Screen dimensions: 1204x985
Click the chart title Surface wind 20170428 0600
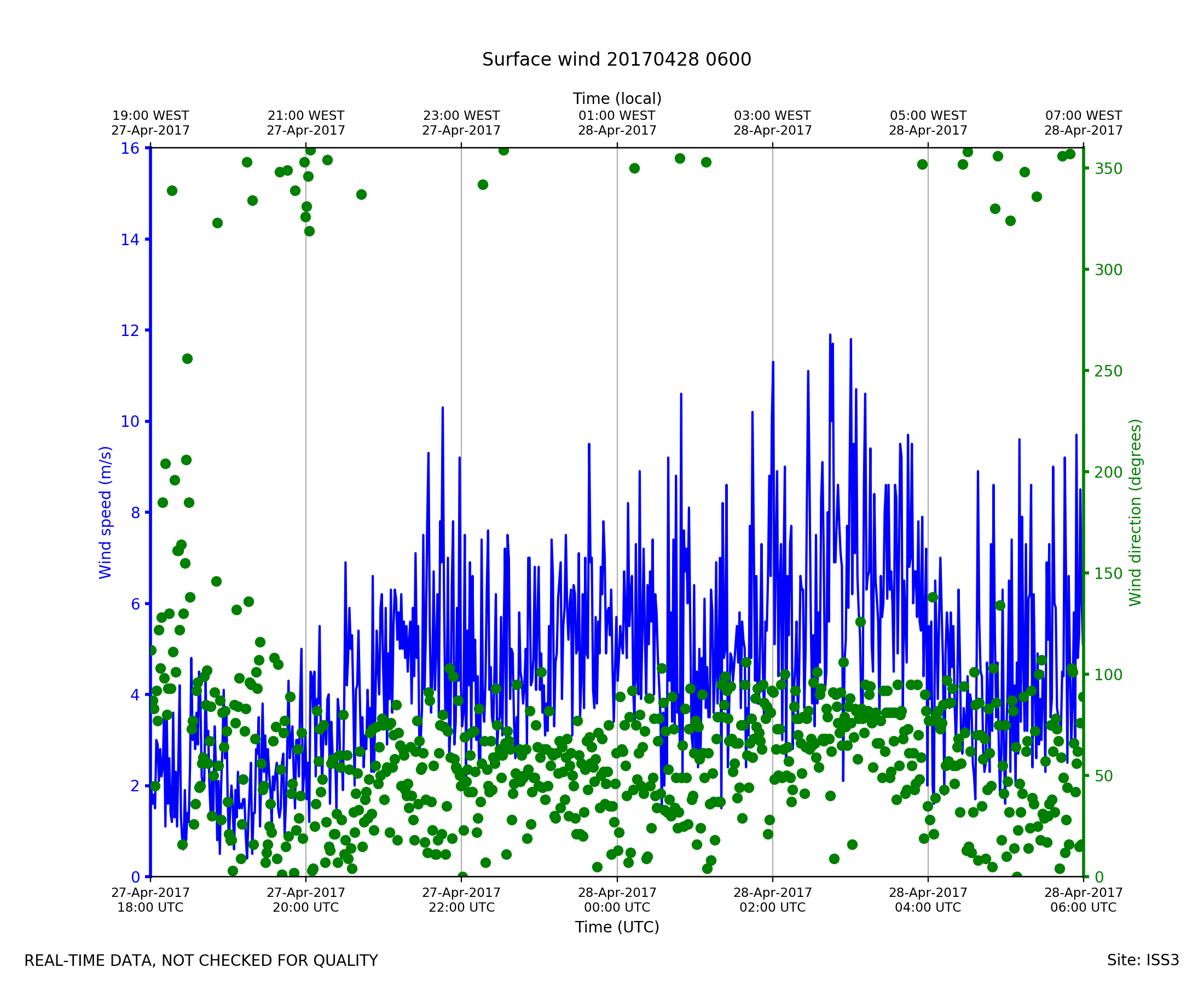(x=616, y=60)
